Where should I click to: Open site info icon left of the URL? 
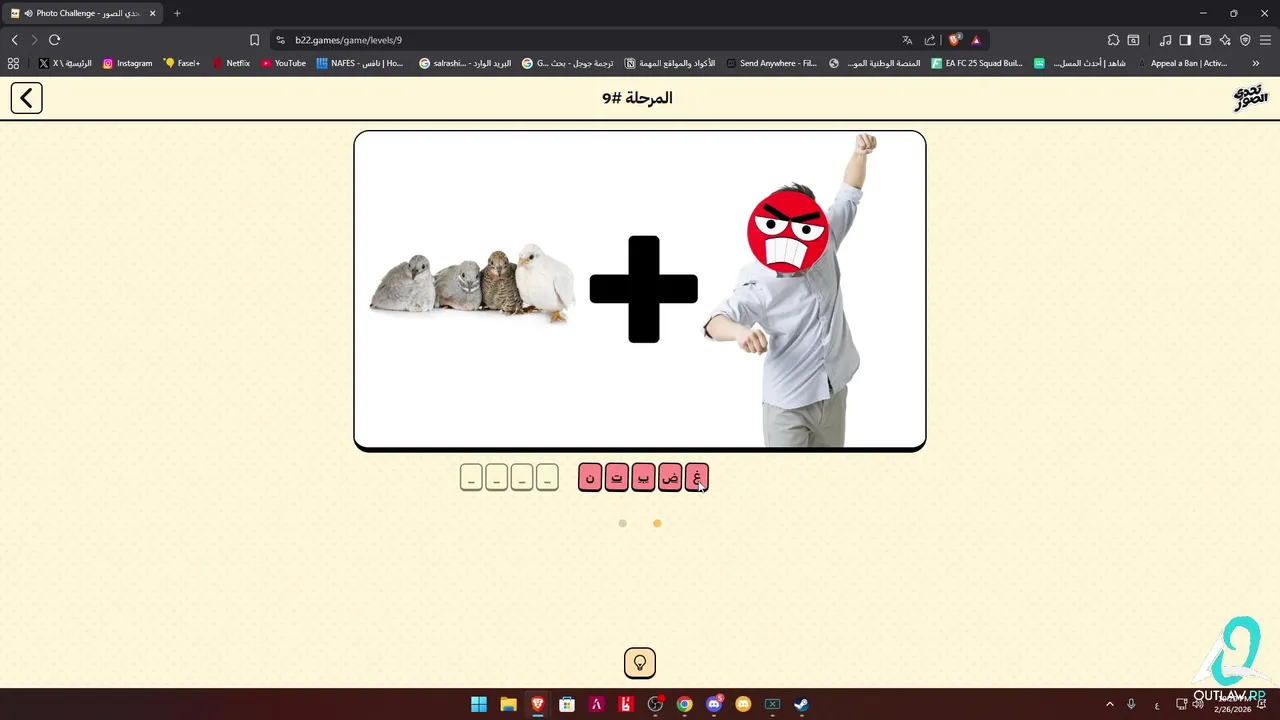coord(280,40)
